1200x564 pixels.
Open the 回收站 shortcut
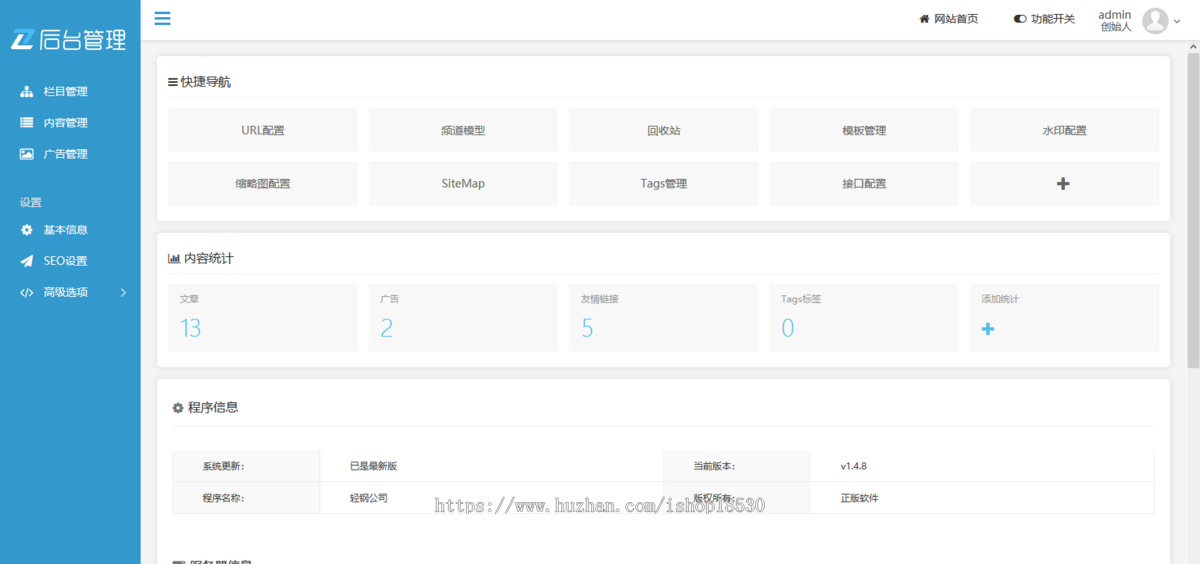coord(664,130)
